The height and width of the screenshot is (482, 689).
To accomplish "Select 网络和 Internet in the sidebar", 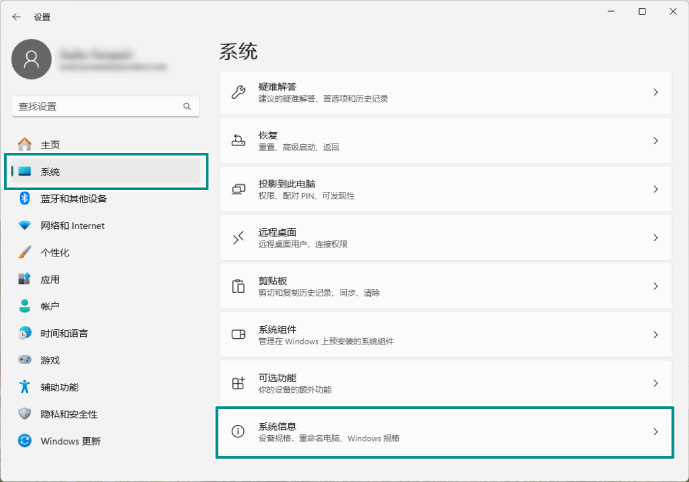I will (x=72, y=225).
